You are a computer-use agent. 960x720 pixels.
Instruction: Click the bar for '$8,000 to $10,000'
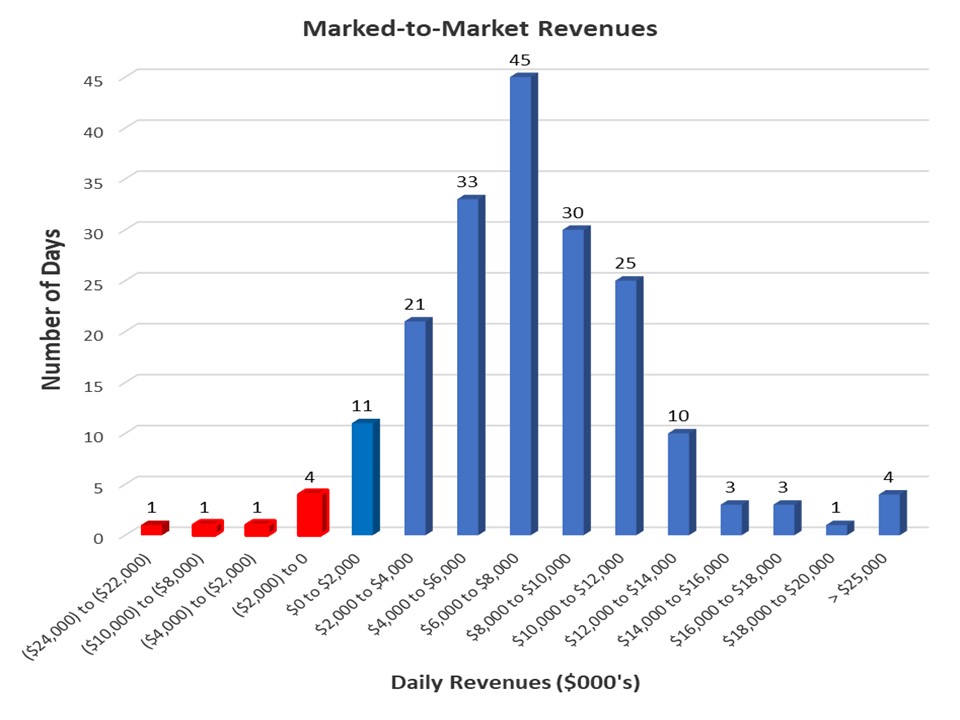[x=575, y=380]
